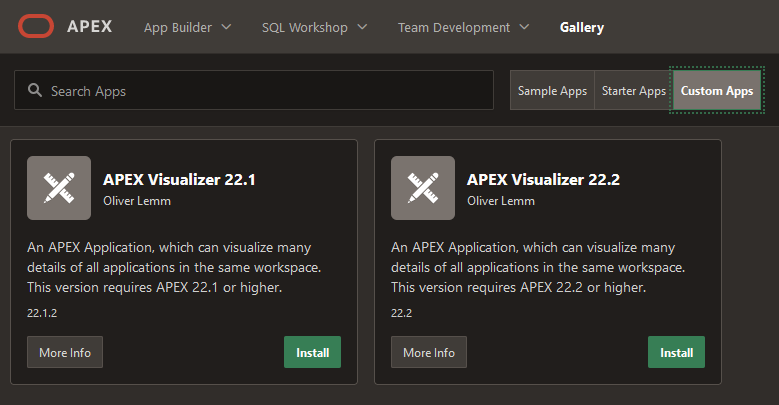
Task: Click the search magnifier icon
Action: (x=35, y=90)
